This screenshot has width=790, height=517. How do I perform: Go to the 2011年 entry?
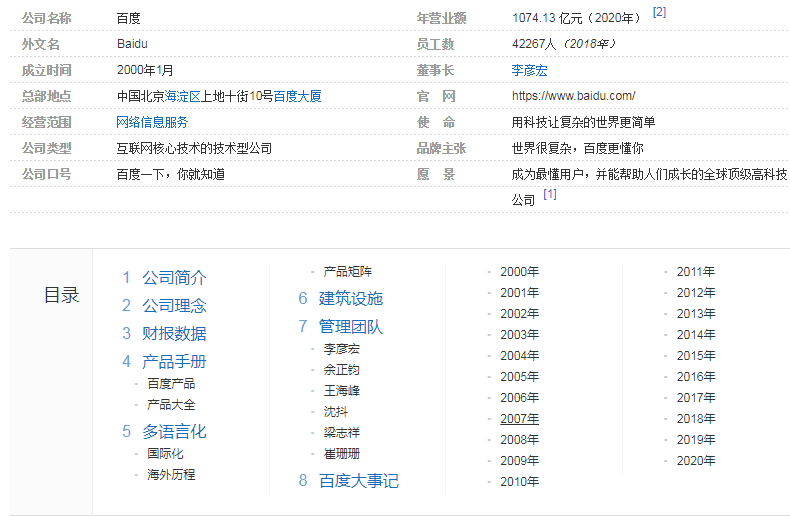[696, 272]
